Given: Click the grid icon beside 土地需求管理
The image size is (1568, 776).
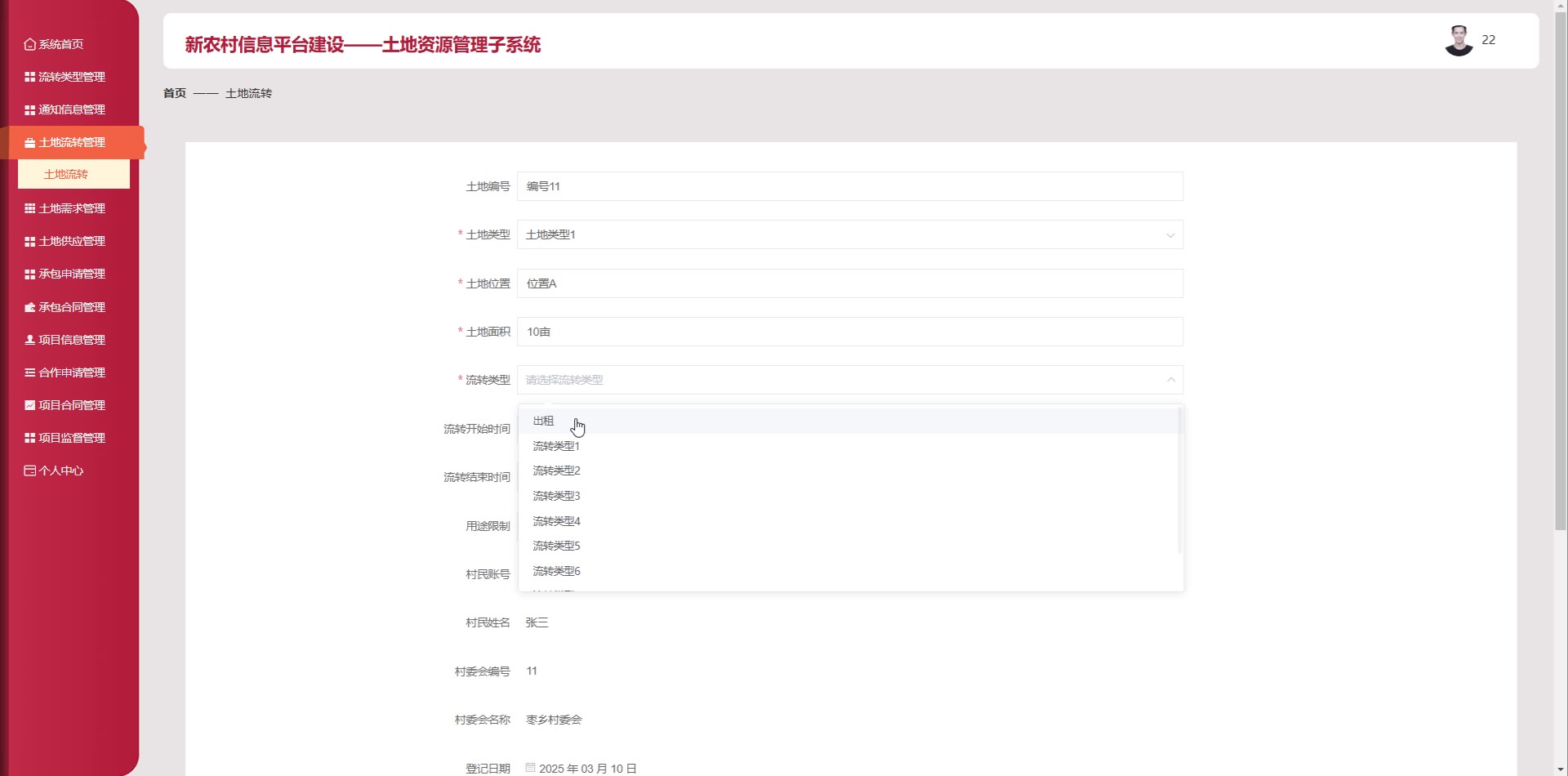Looking at the screenshot, I should 30,208.
